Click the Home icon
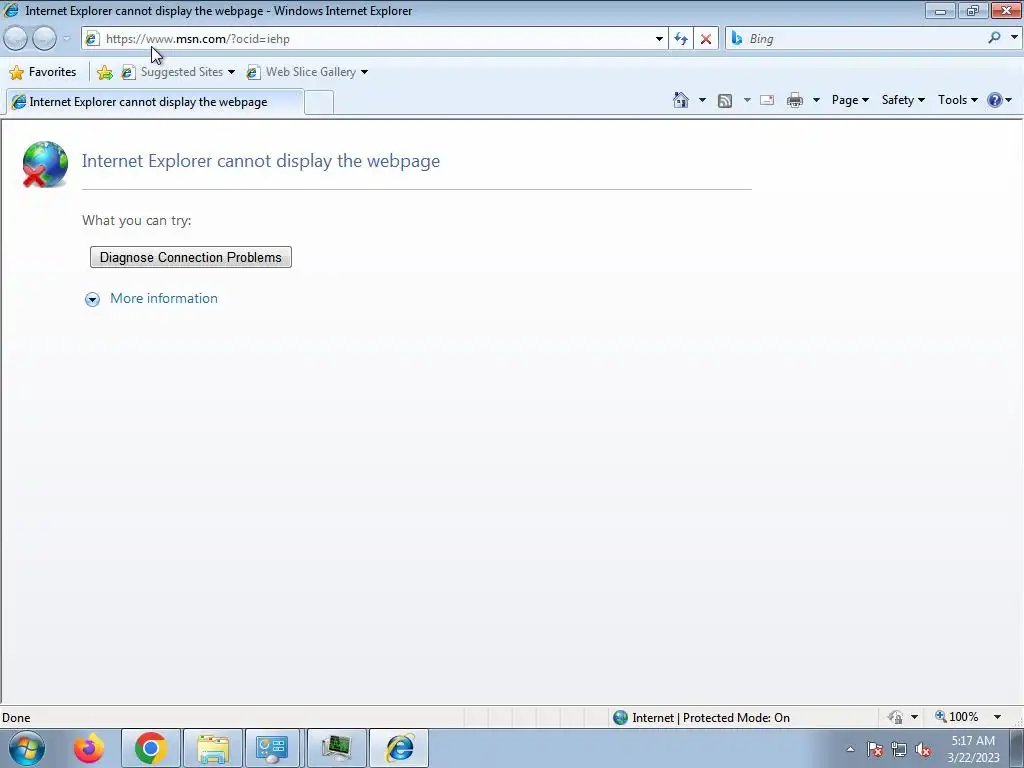The height and width of the screenshot is (768, 1024). tap(680, 100)
